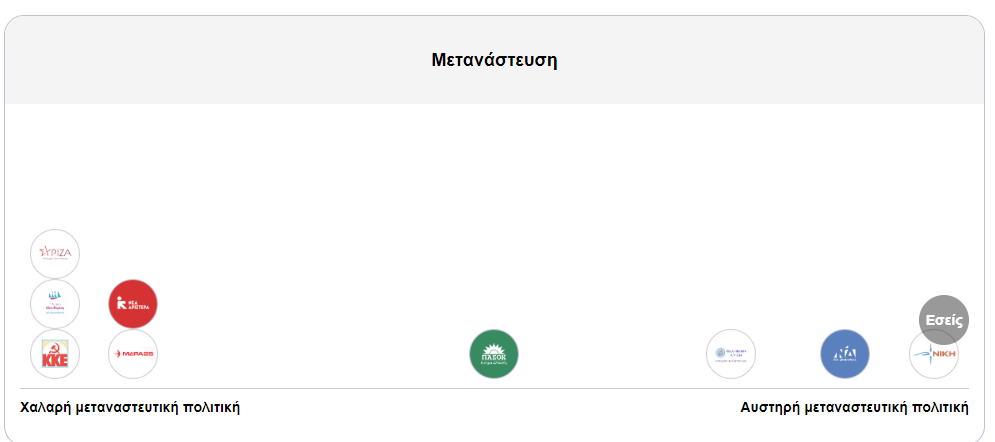Click the ΝΙΚΗ party logo
The height and width of the screenshot is (442, 995).
pyautogui.click(x=933, y=354)
